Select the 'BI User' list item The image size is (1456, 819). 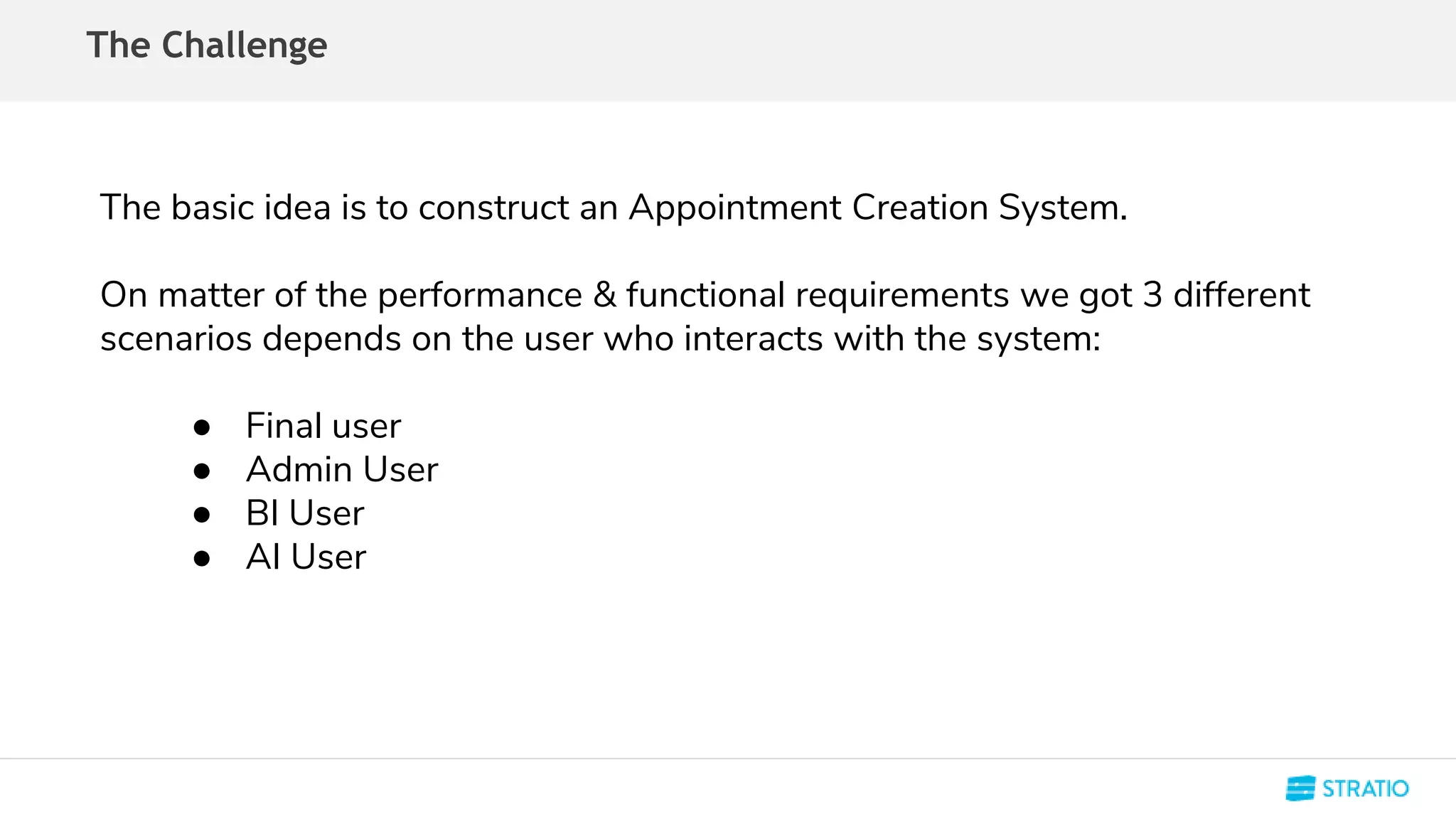(305, 513)
